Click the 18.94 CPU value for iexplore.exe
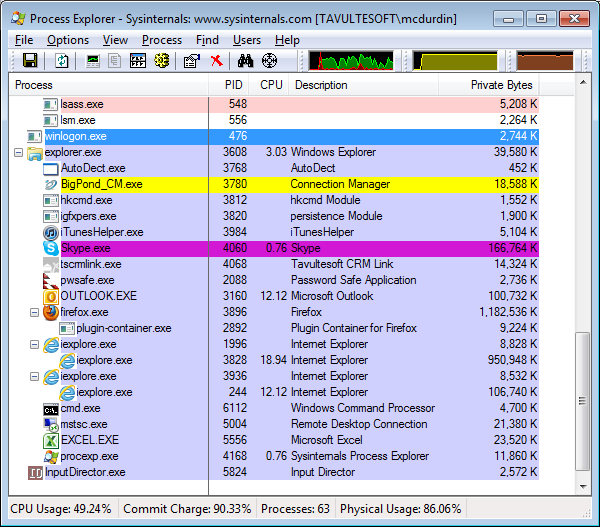The height and width of the screenshot is (527, 600). [x=274, y=360]
